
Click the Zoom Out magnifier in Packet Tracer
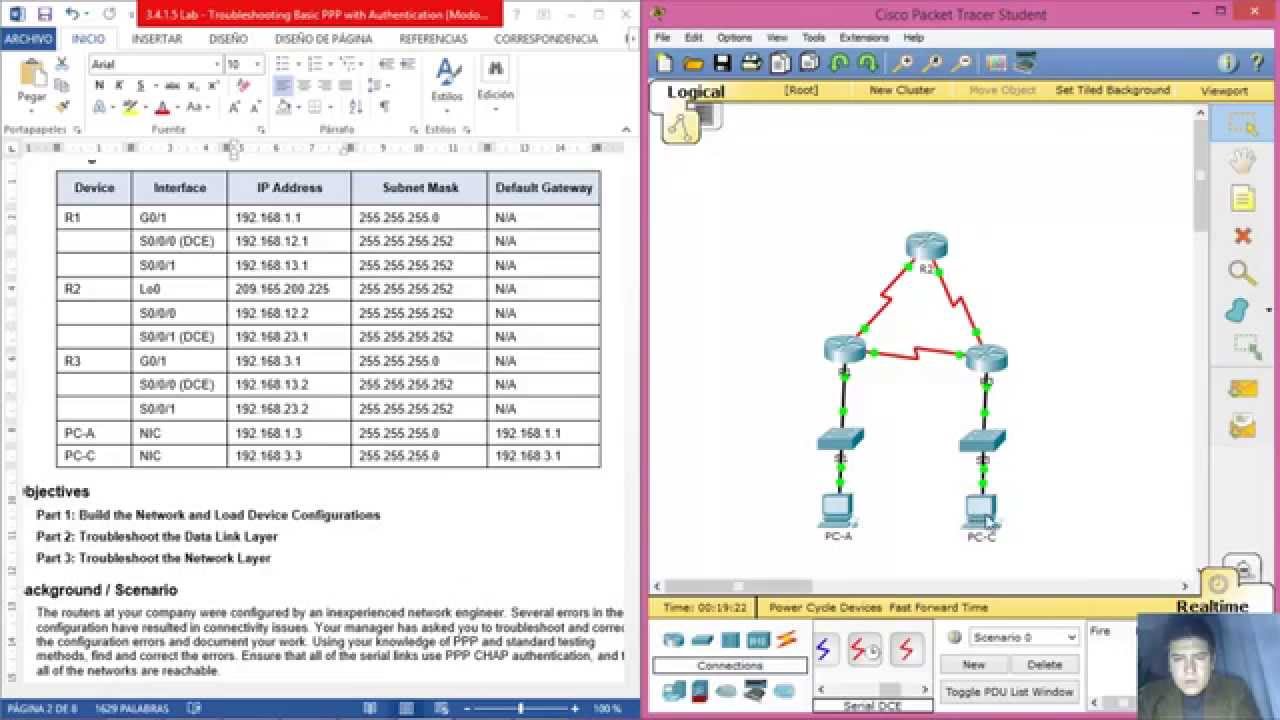click(x=961, y=63)
